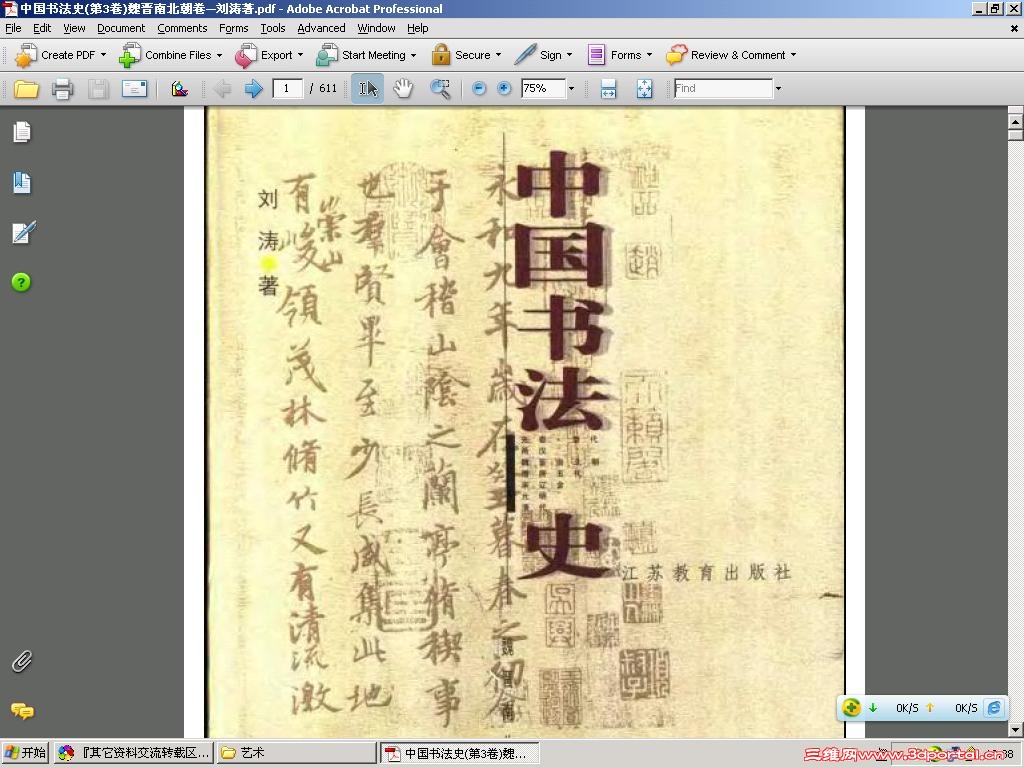Open the Pages panel in sidebar
Image resolution: width=1024 pixels, height=768 pixels.
click(x=22, y=132)
